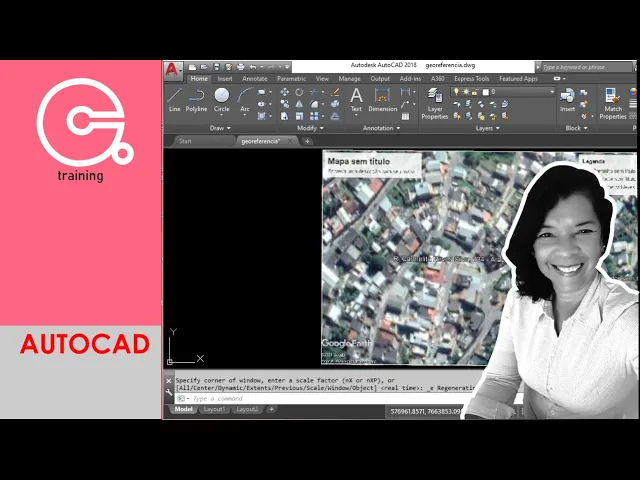Pick the Copy tool in Modify

pyautogui.click(x=284, y=104)
